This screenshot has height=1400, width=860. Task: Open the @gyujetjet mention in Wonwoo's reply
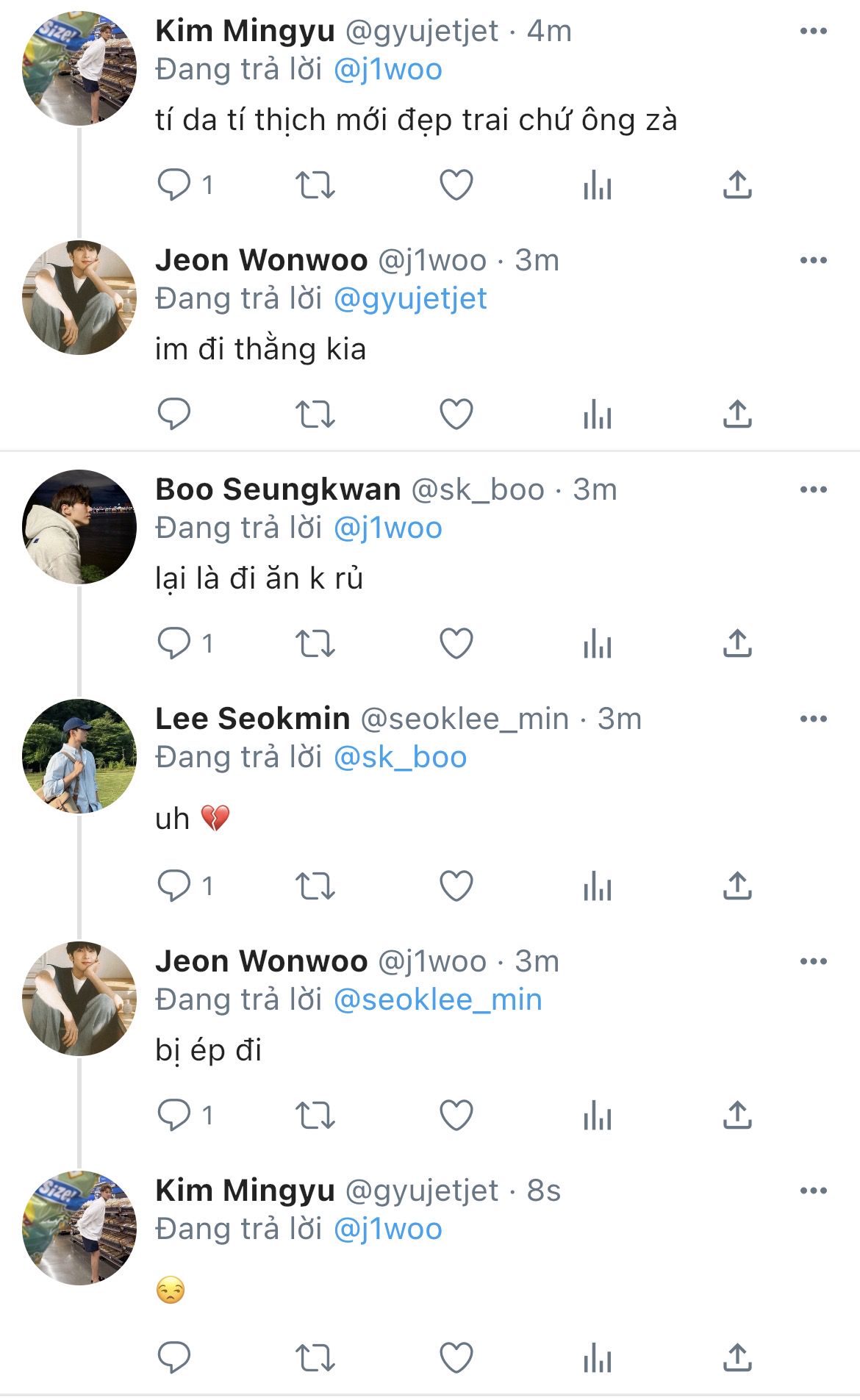coord(410,299)
